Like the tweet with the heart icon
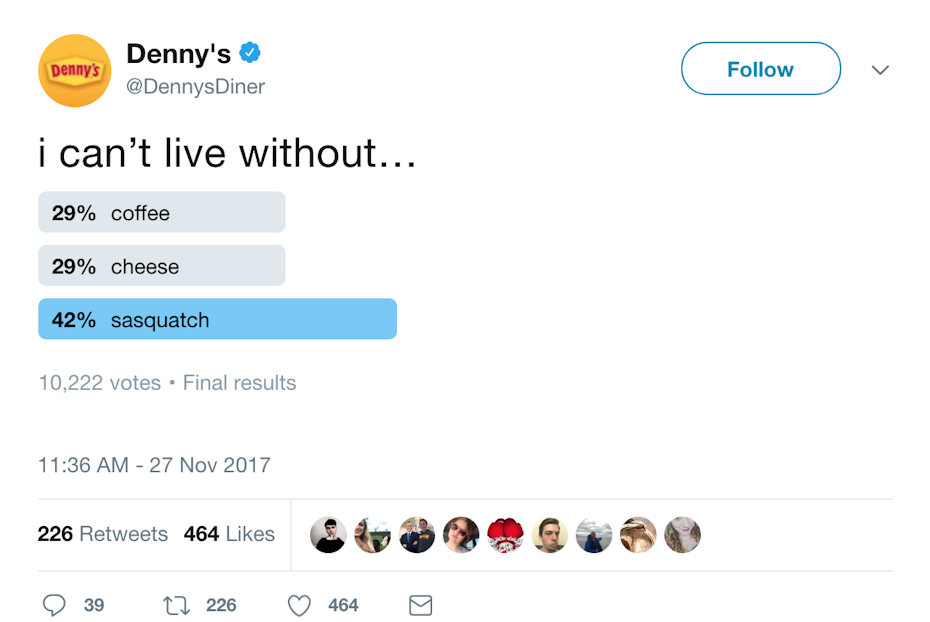930x622 pixels. pos(299,605)
